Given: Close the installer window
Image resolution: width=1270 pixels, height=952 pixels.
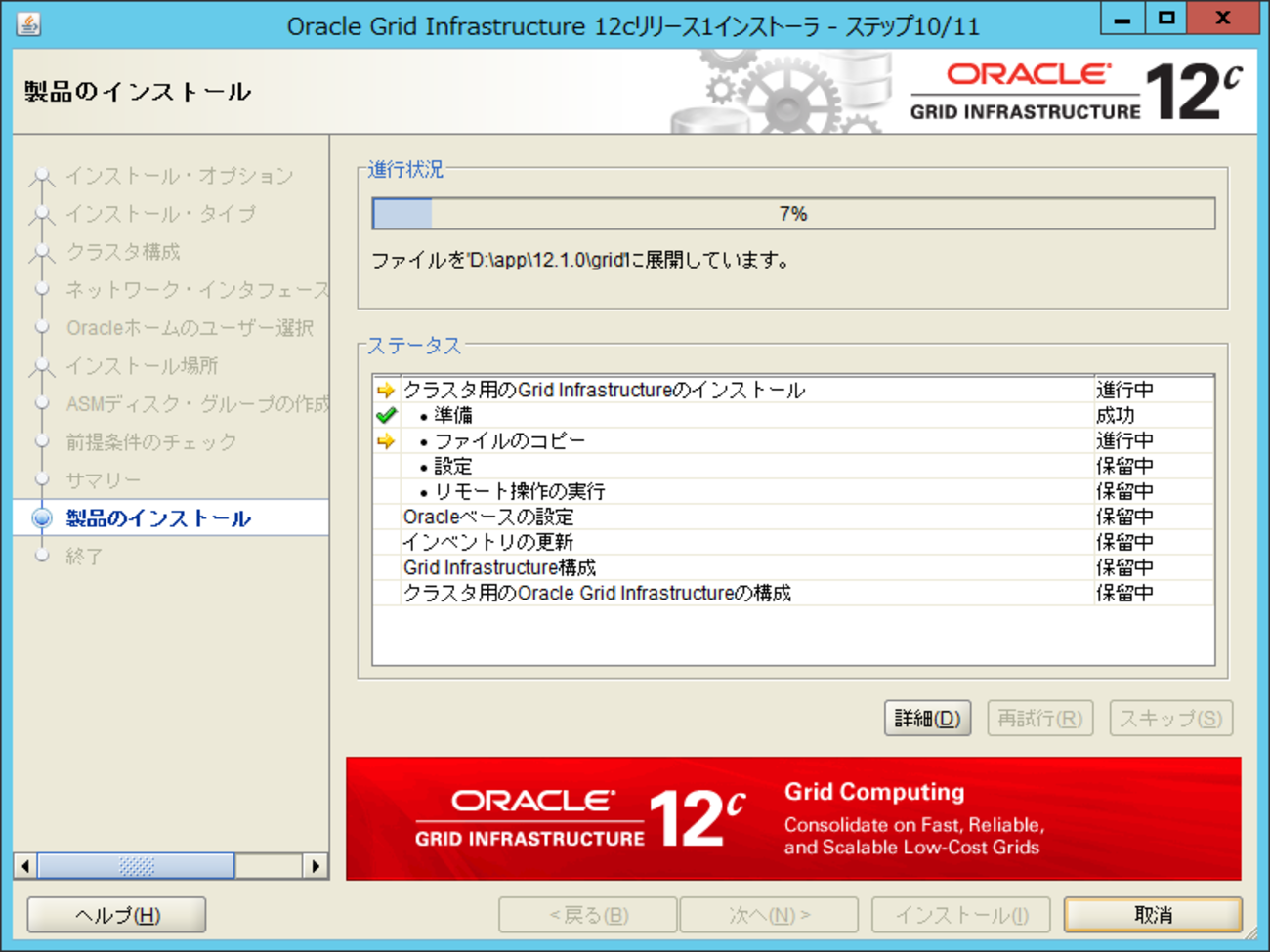Looking at the screenshot, I should pos(1223,20).
